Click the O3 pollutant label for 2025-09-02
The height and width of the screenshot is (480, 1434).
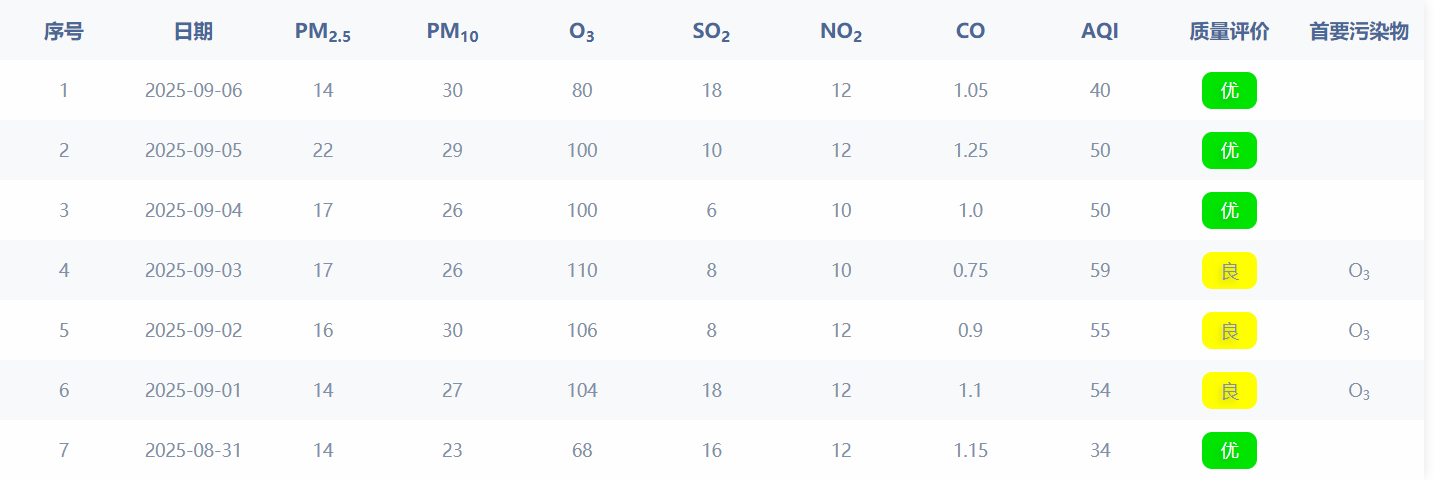tap(1359, 331)
